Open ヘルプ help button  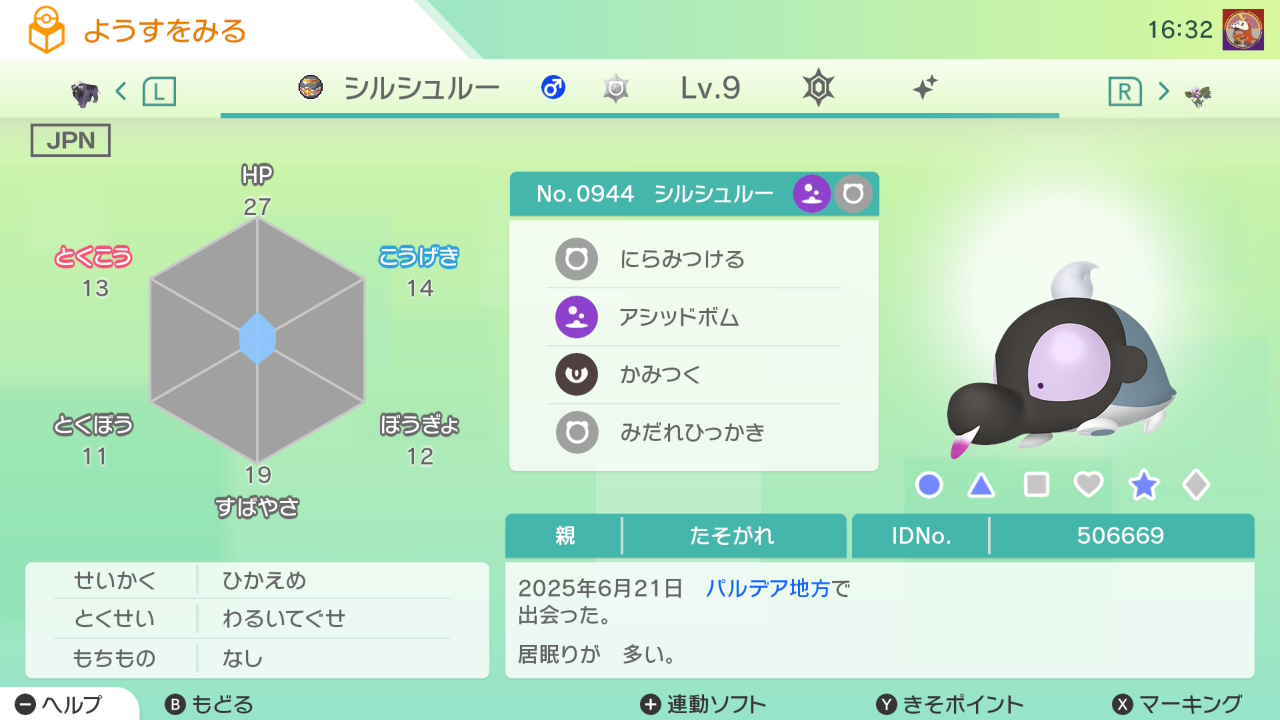60,704
